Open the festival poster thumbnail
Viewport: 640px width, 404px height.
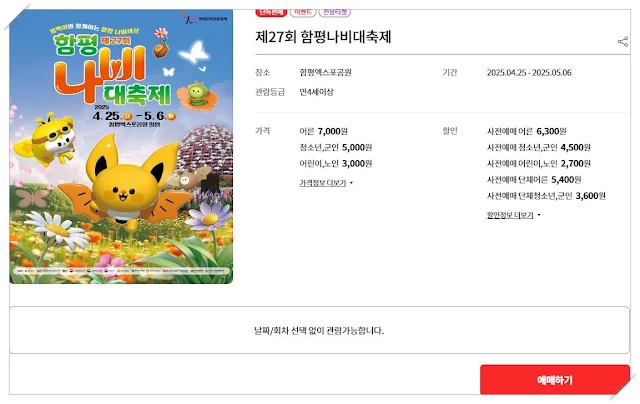[x=121, y=147]
